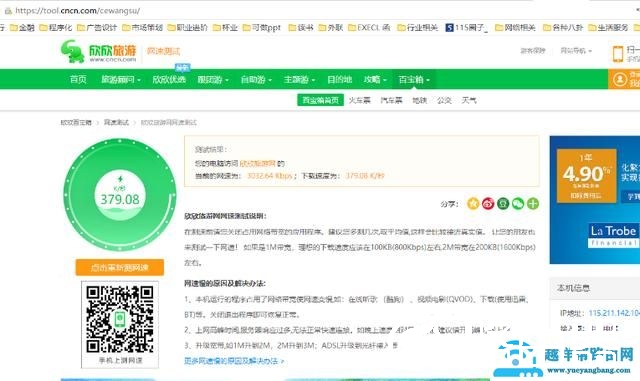This screenshot has width=640, height=381.
Task: Click the browser address bar URL
Action: click(78, 11)
